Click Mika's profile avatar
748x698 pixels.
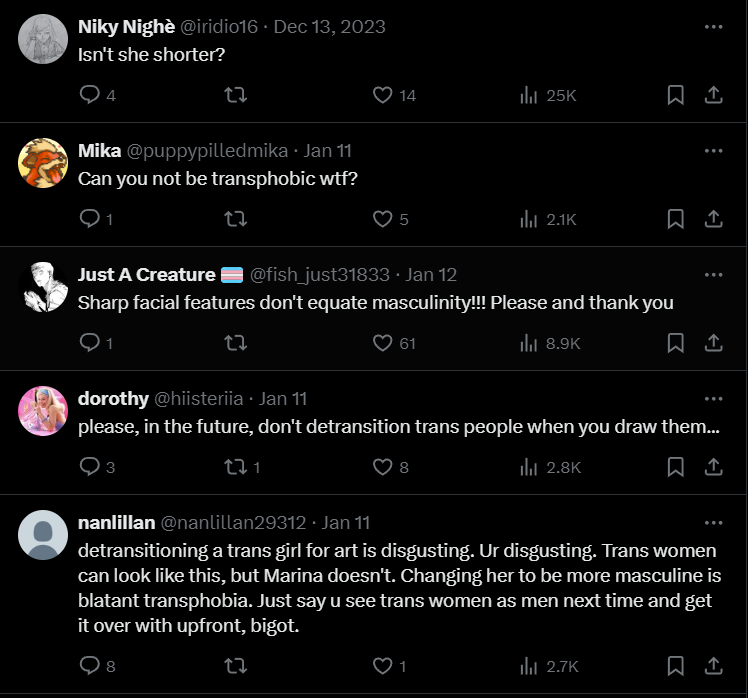pos(43,163)
